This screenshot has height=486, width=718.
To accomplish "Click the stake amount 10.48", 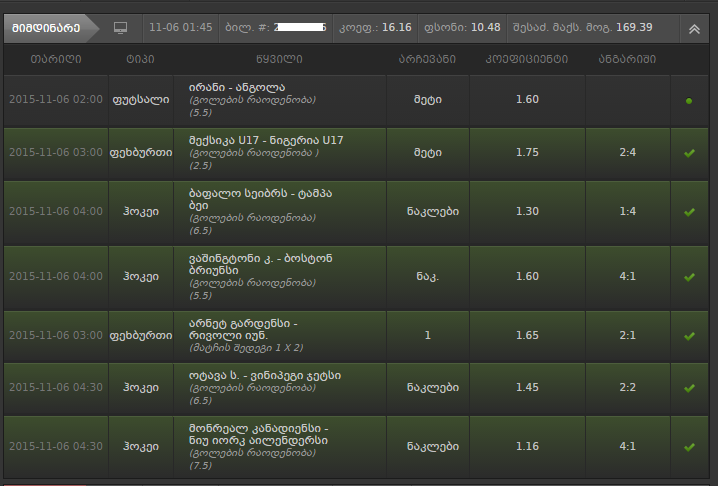I will click(486, 27).
